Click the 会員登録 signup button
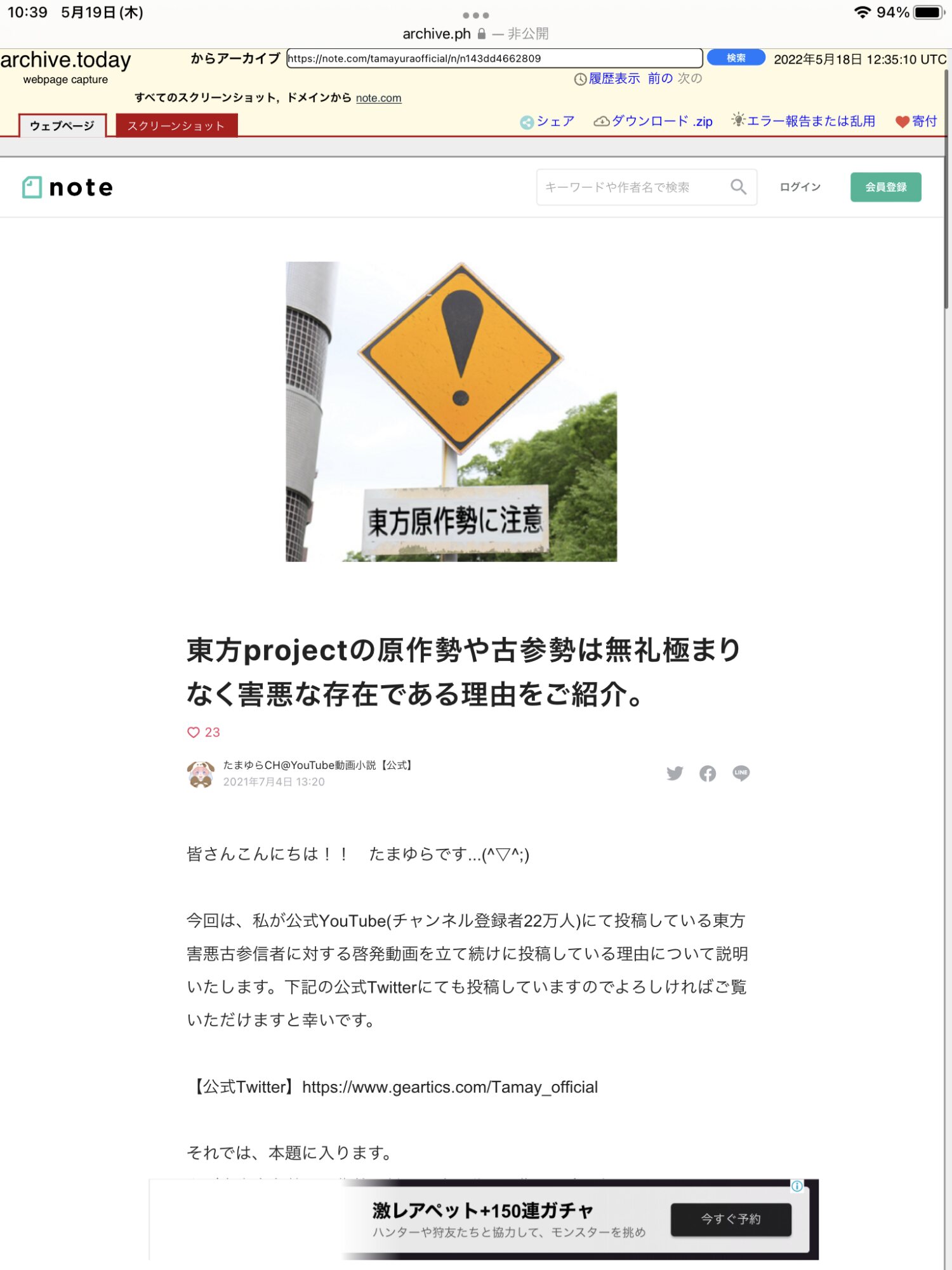 pos(885,187)
